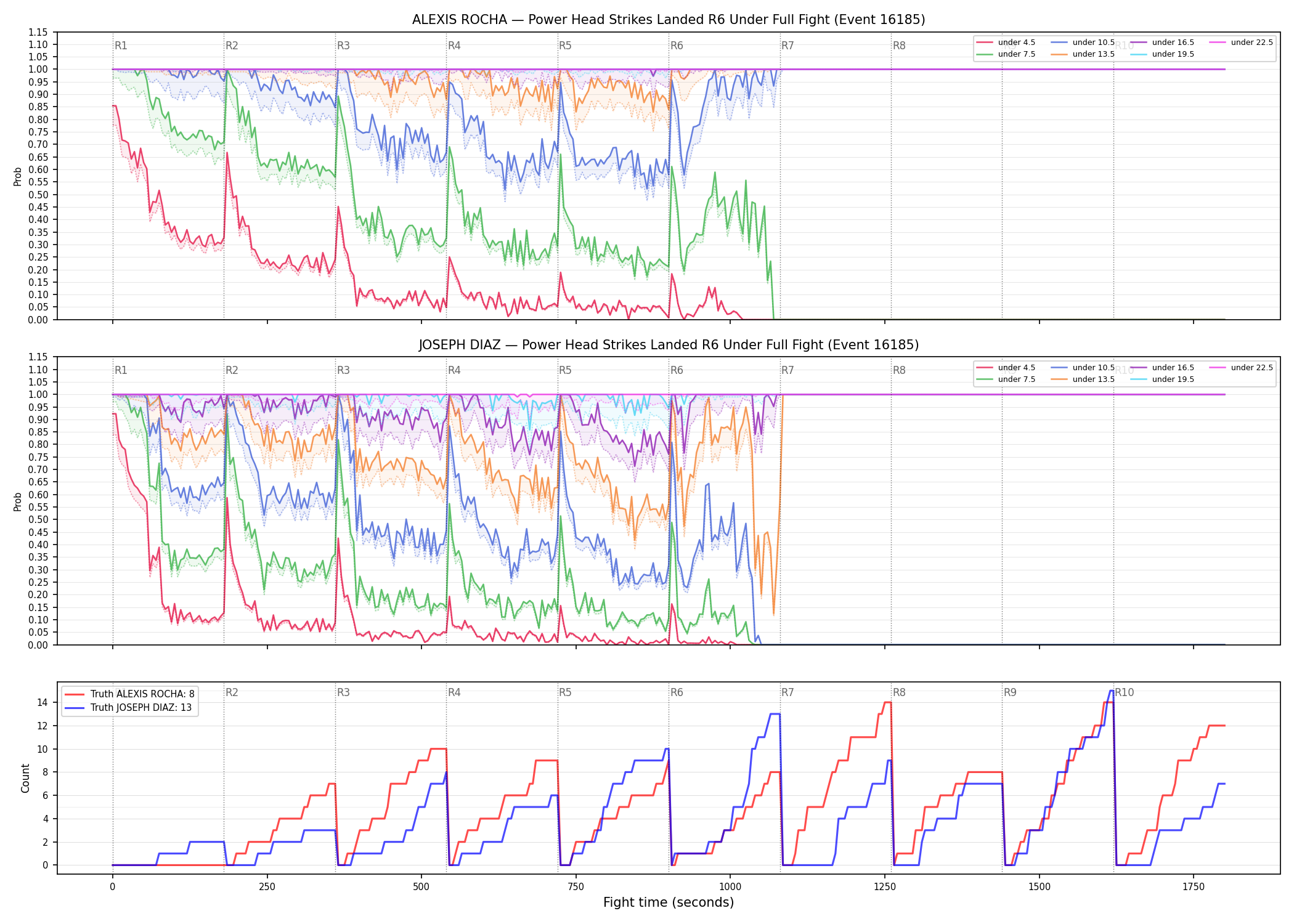
Task: Click R4 label in the Count chart
Action: pyautogui.click(x=454, y=692)
